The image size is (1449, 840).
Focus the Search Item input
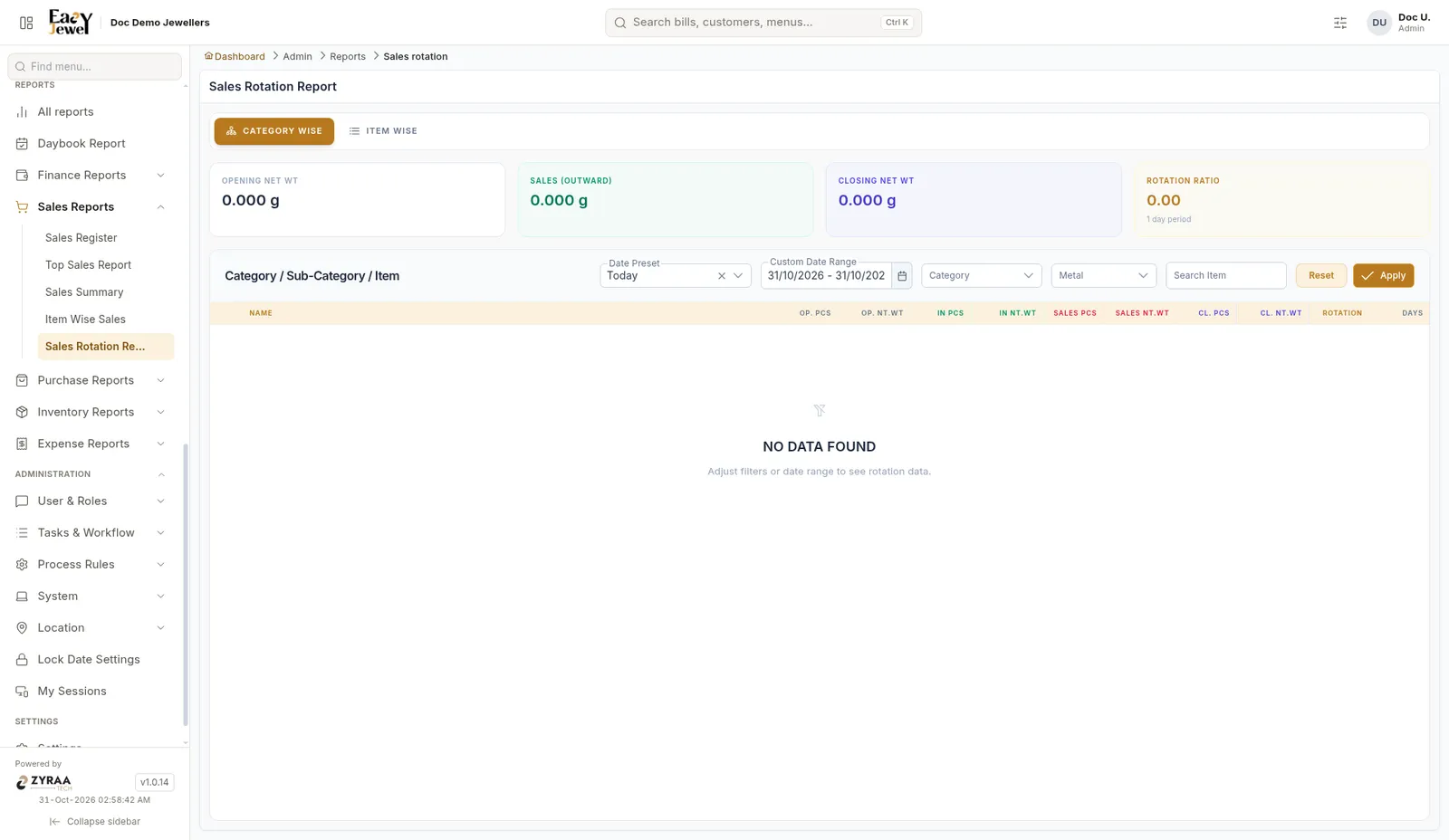point(1225,275)
